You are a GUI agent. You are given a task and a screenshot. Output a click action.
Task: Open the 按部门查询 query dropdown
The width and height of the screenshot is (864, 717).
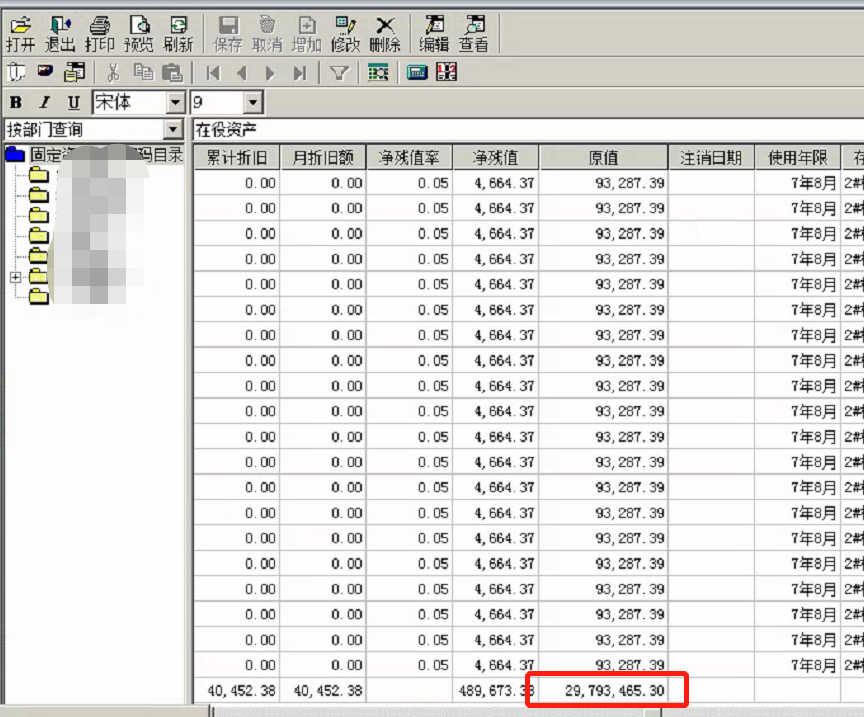point(173,130)
